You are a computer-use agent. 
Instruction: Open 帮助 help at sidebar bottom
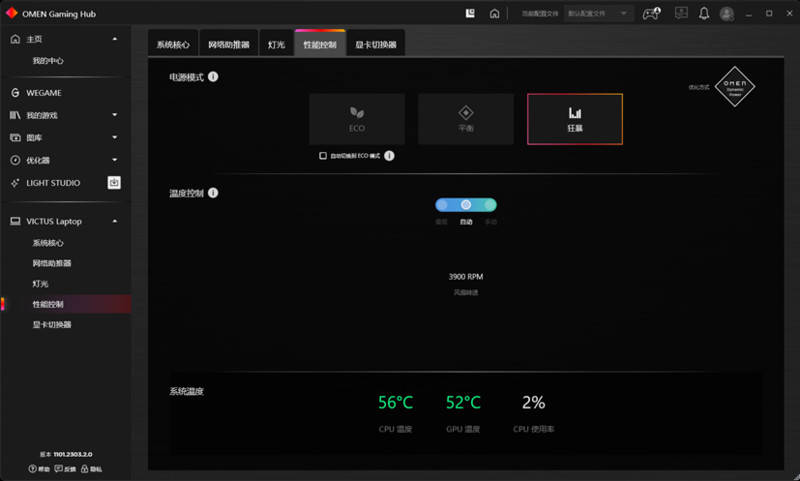(39, 469)
